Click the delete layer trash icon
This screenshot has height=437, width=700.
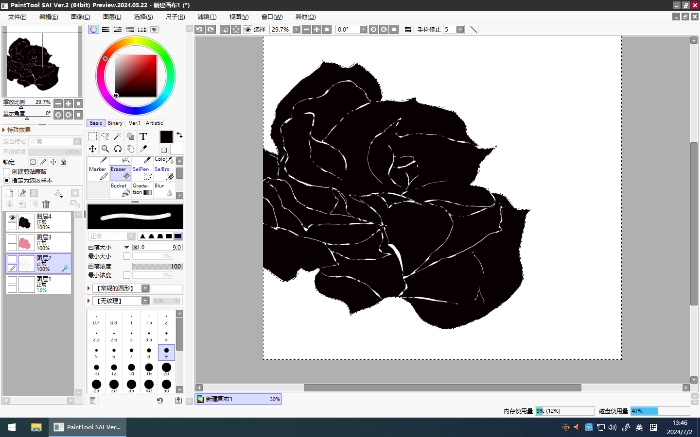(x=45, y=204)
